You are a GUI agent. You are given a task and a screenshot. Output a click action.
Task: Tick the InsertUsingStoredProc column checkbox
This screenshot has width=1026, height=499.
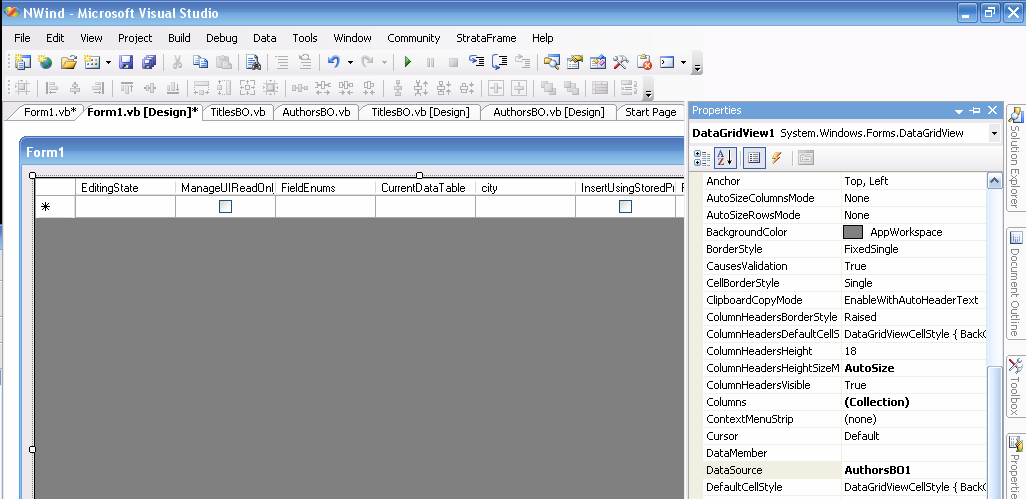pyautogui.click(x=625, y=207)
